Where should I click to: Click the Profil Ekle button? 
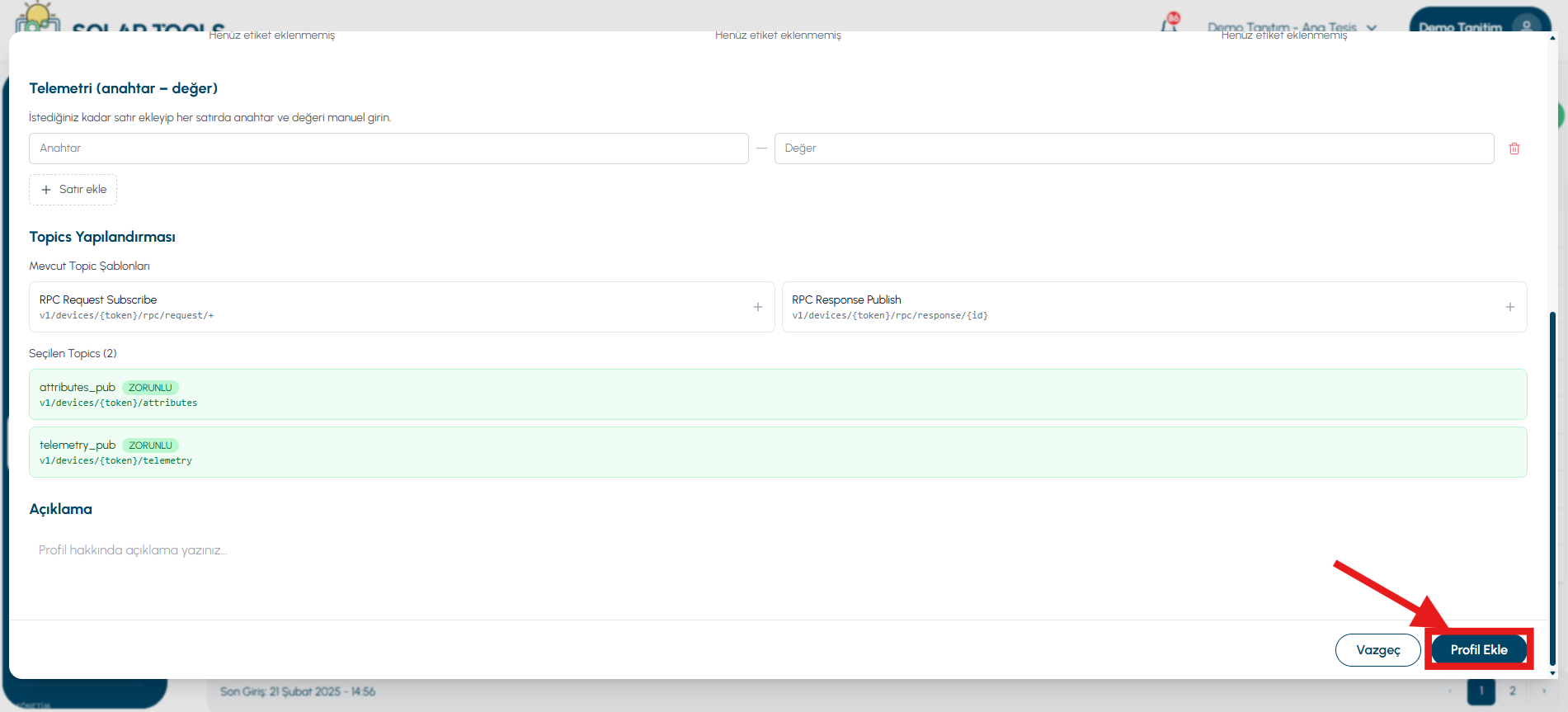[1478, 650]
